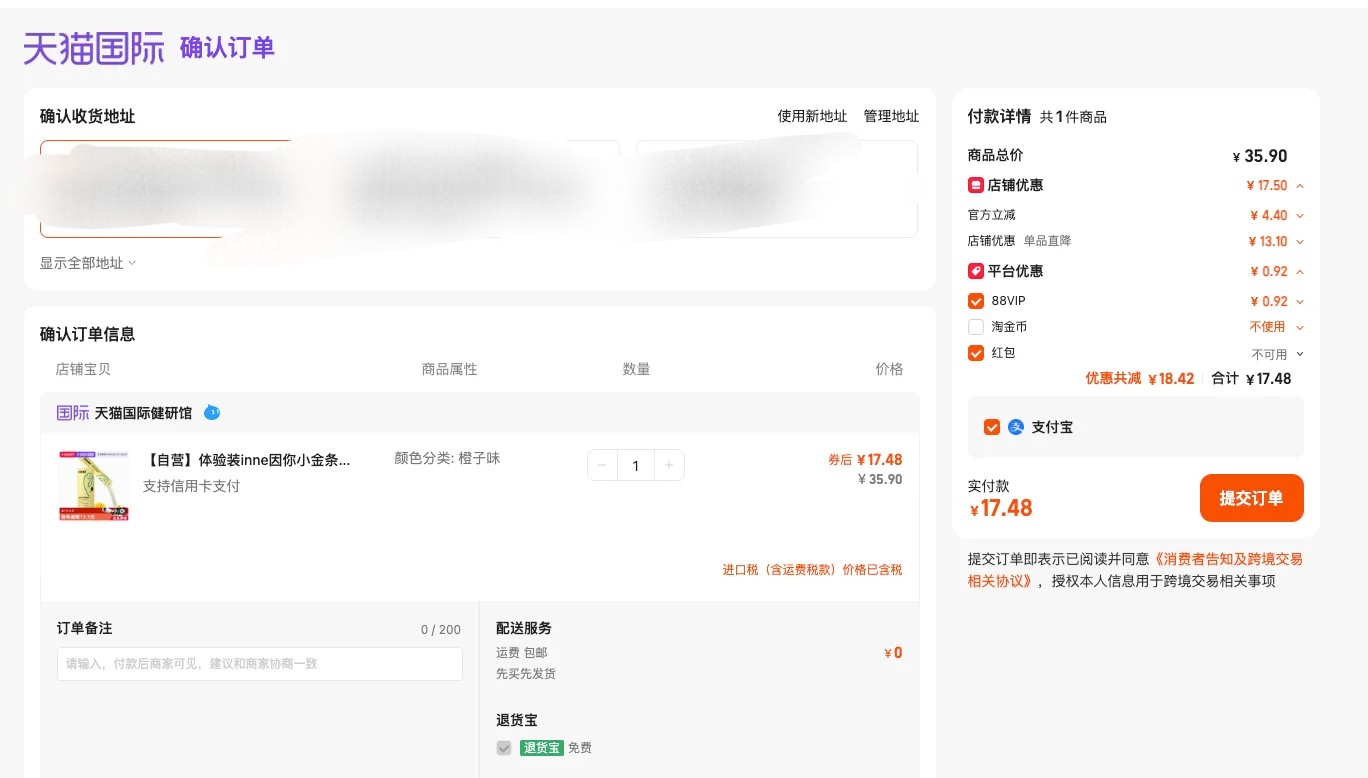Click the 数量 column header

tap(636, 369)
